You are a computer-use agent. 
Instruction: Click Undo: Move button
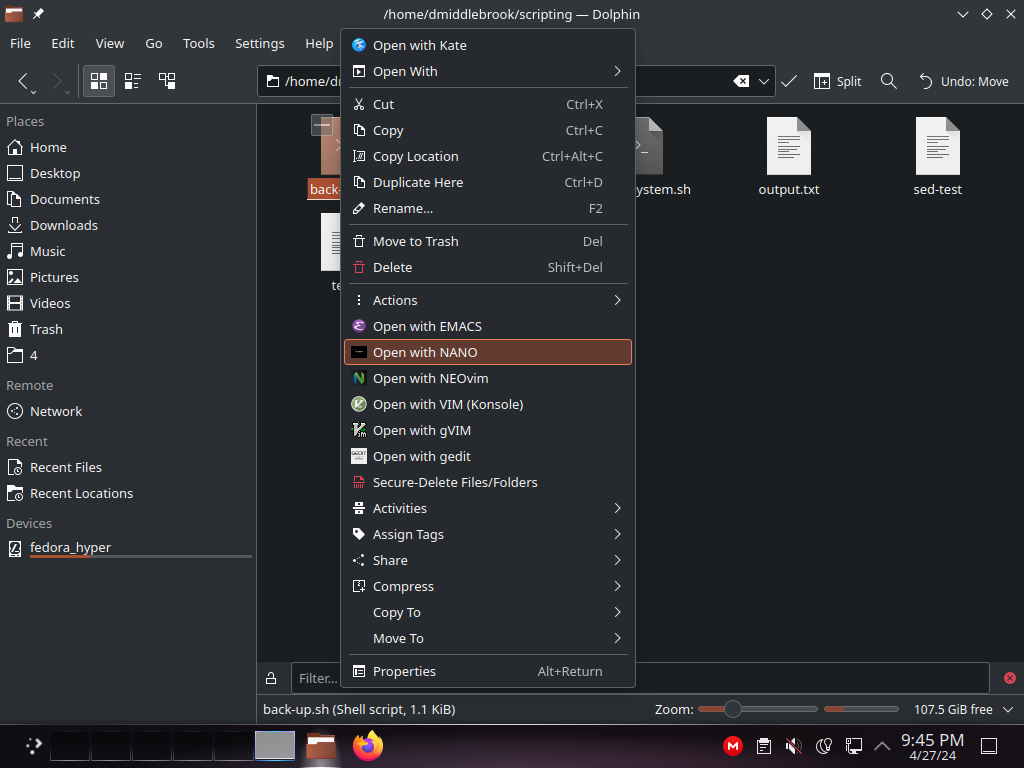coord(964,81)
